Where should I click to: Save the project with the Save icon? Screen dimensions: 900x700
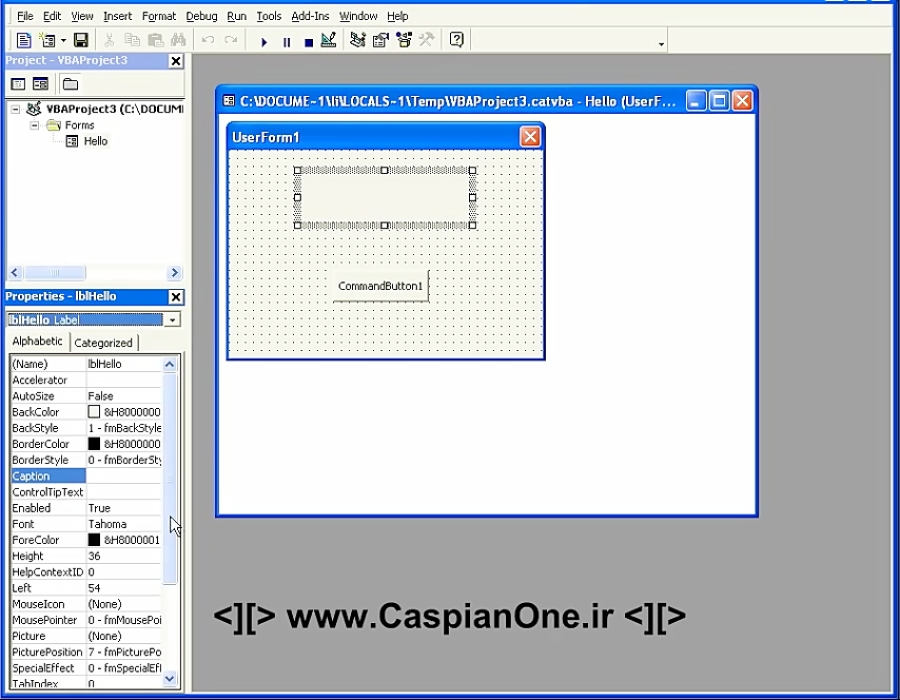click(x=80, y=40)
